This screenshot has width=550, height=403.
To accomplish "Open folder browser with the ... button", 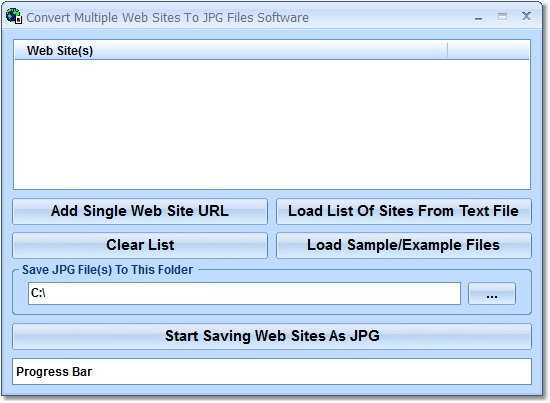I will tap(492, 294).
